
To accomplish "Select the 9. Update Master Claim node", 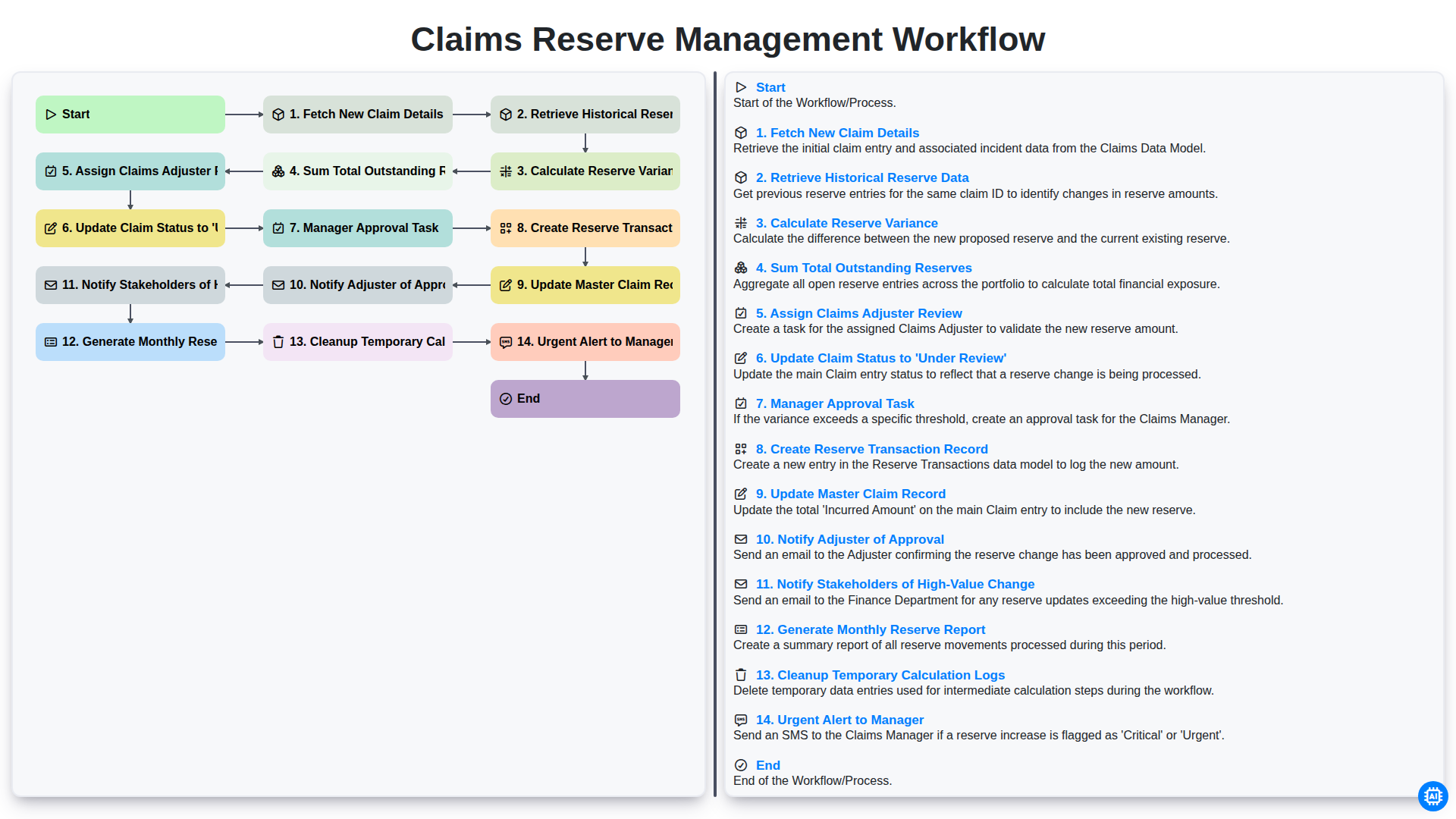I will (585, 285).
